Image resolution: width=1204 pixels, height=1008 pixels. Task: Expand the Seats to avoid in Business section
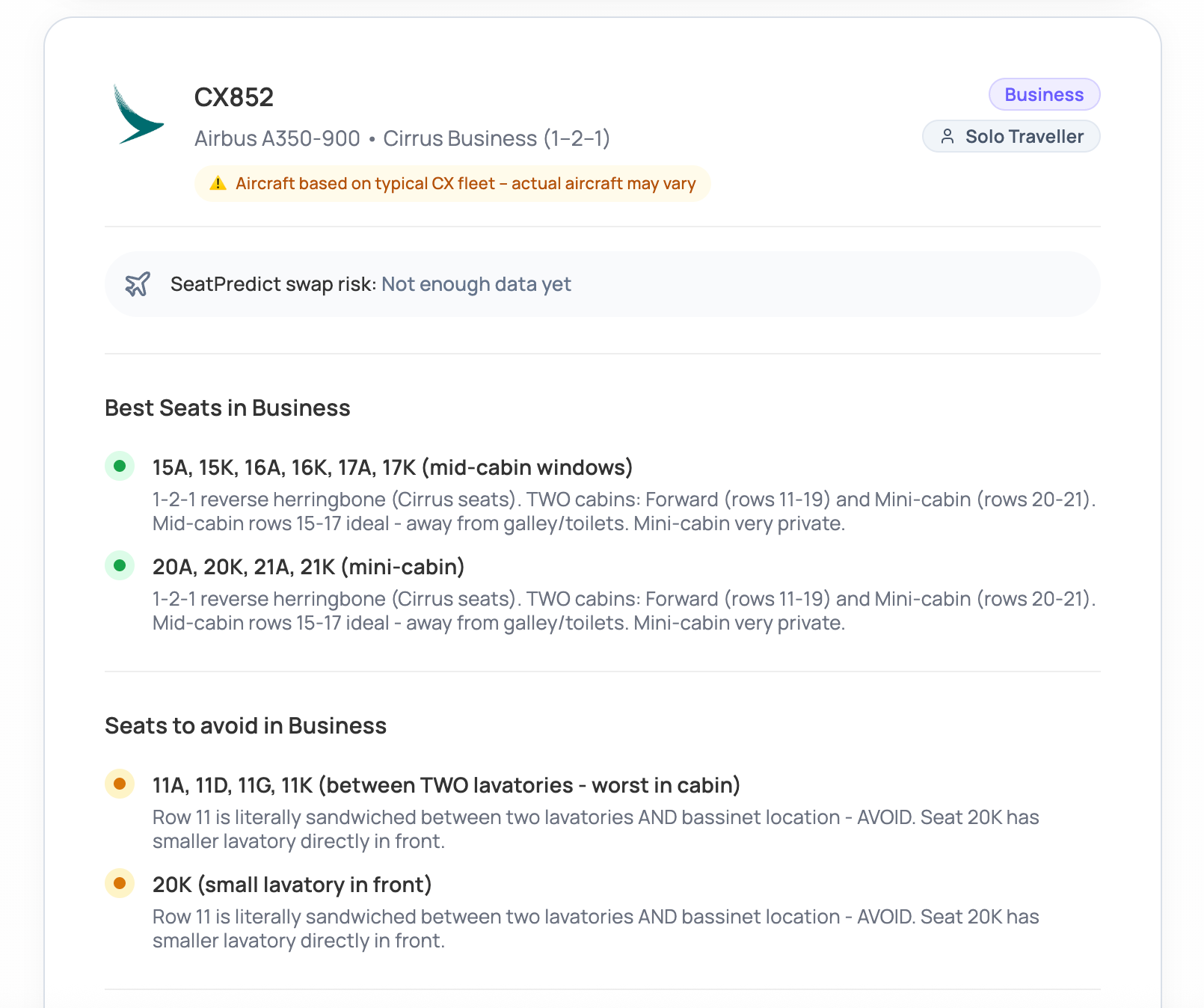pyautogui.click(x=245, y=725)
